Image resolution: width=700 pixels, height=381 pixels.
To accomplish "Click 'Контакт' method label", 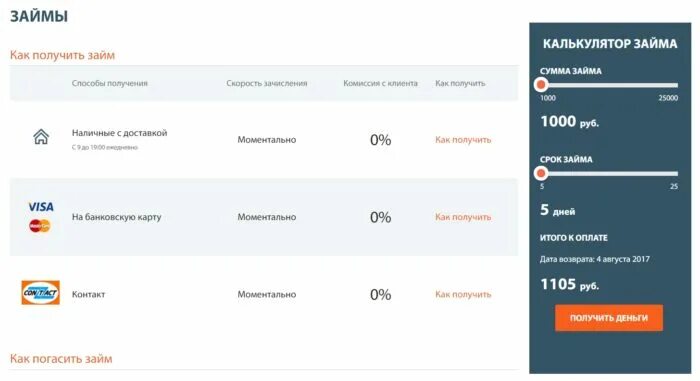I will coord(88,294).
